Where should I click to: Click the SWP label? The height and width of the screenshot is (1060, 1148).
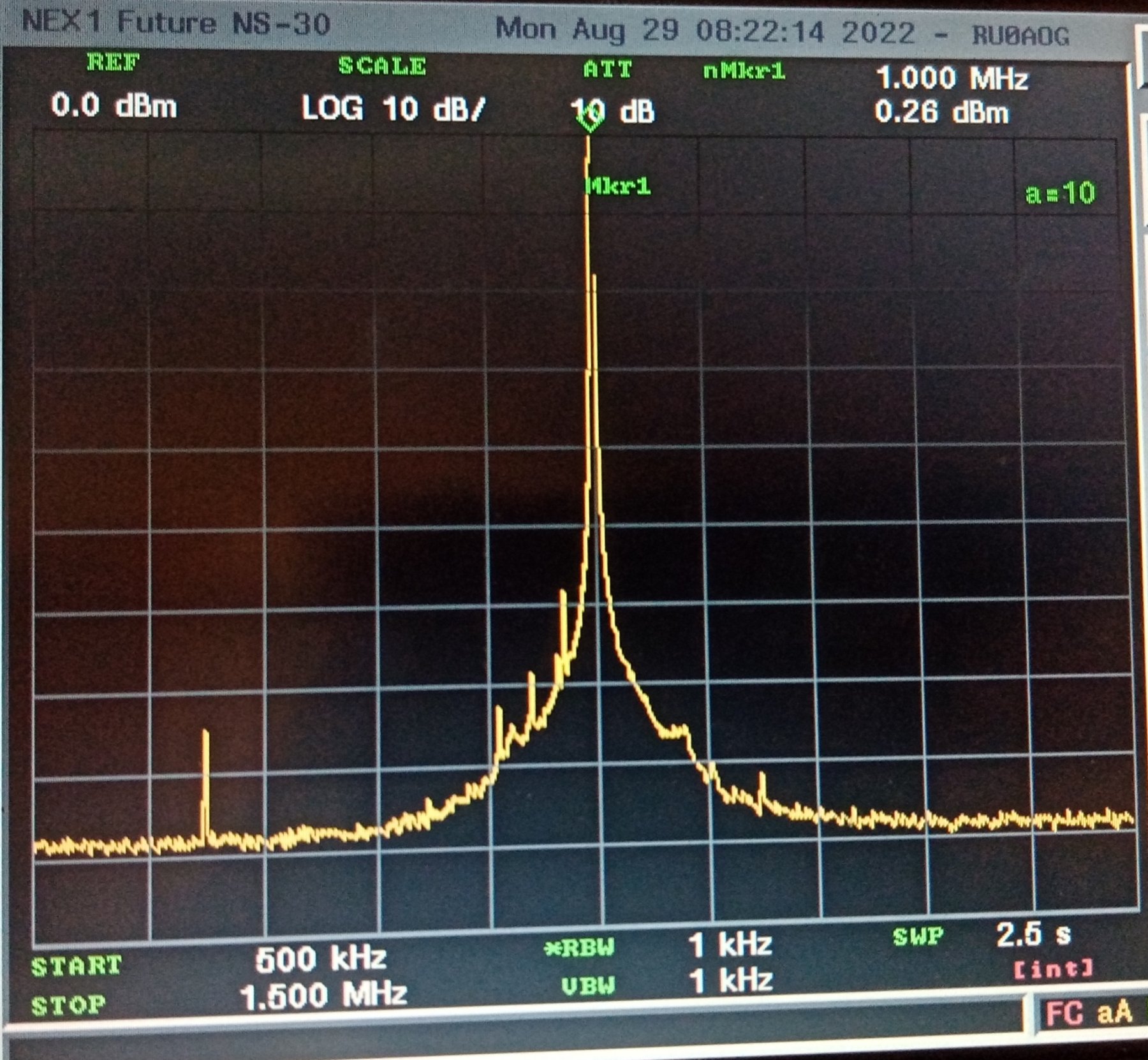(918, 937)
